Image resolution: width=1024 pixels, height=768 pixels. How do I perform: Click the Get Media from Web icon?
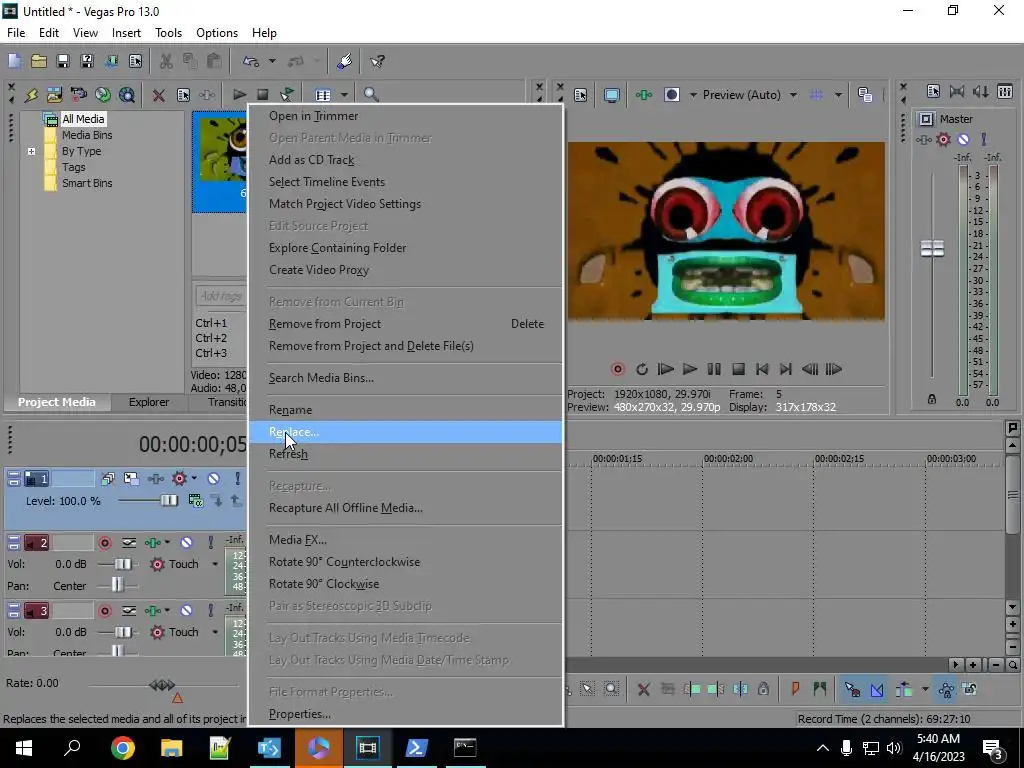coord(127,95)
